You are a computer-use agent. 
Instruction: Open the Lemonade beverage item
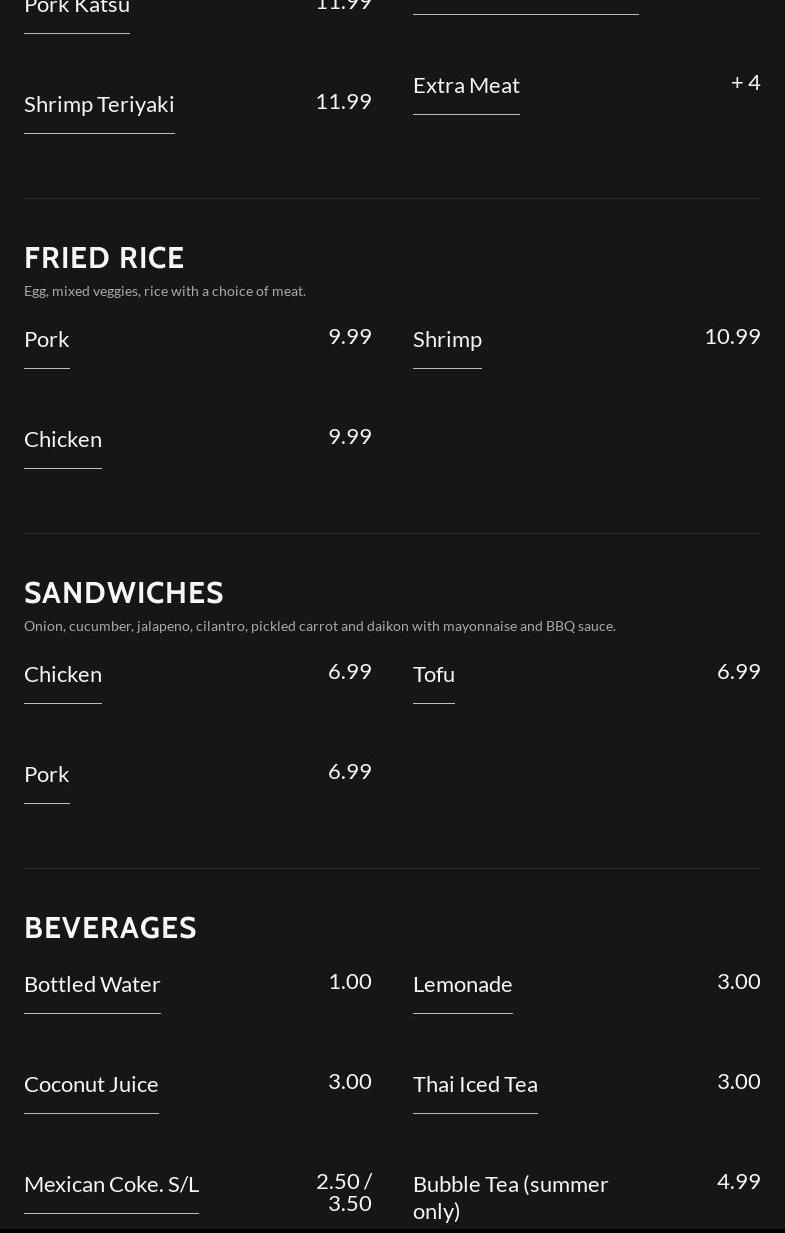pyautogui.click(x=463, y=984)
